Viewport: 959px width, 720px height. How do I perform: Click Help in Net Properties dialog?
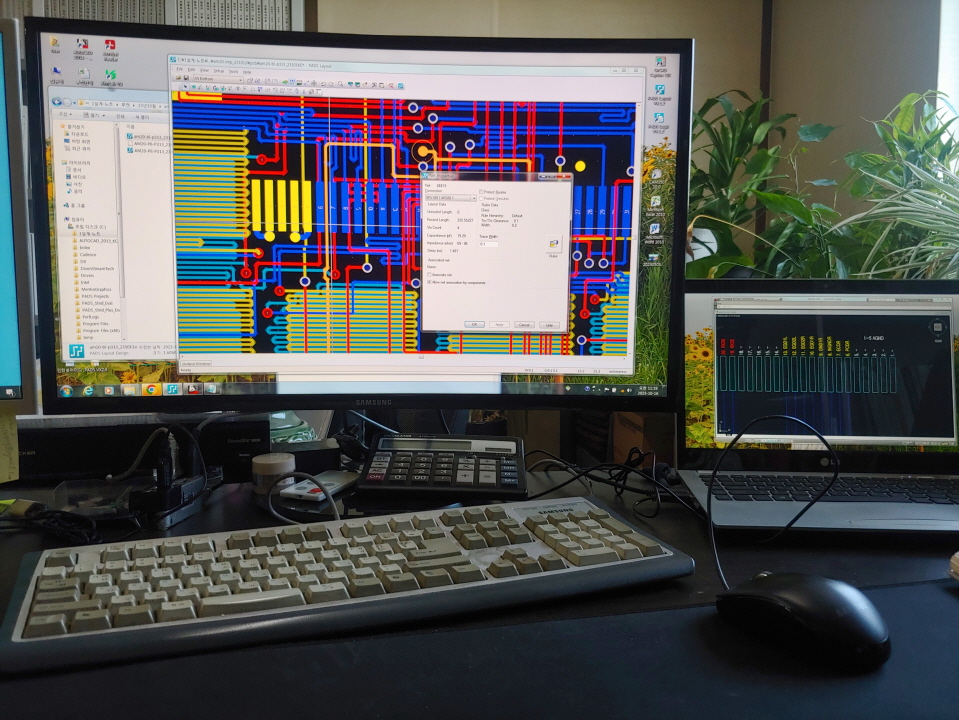(x=549, y=325)
